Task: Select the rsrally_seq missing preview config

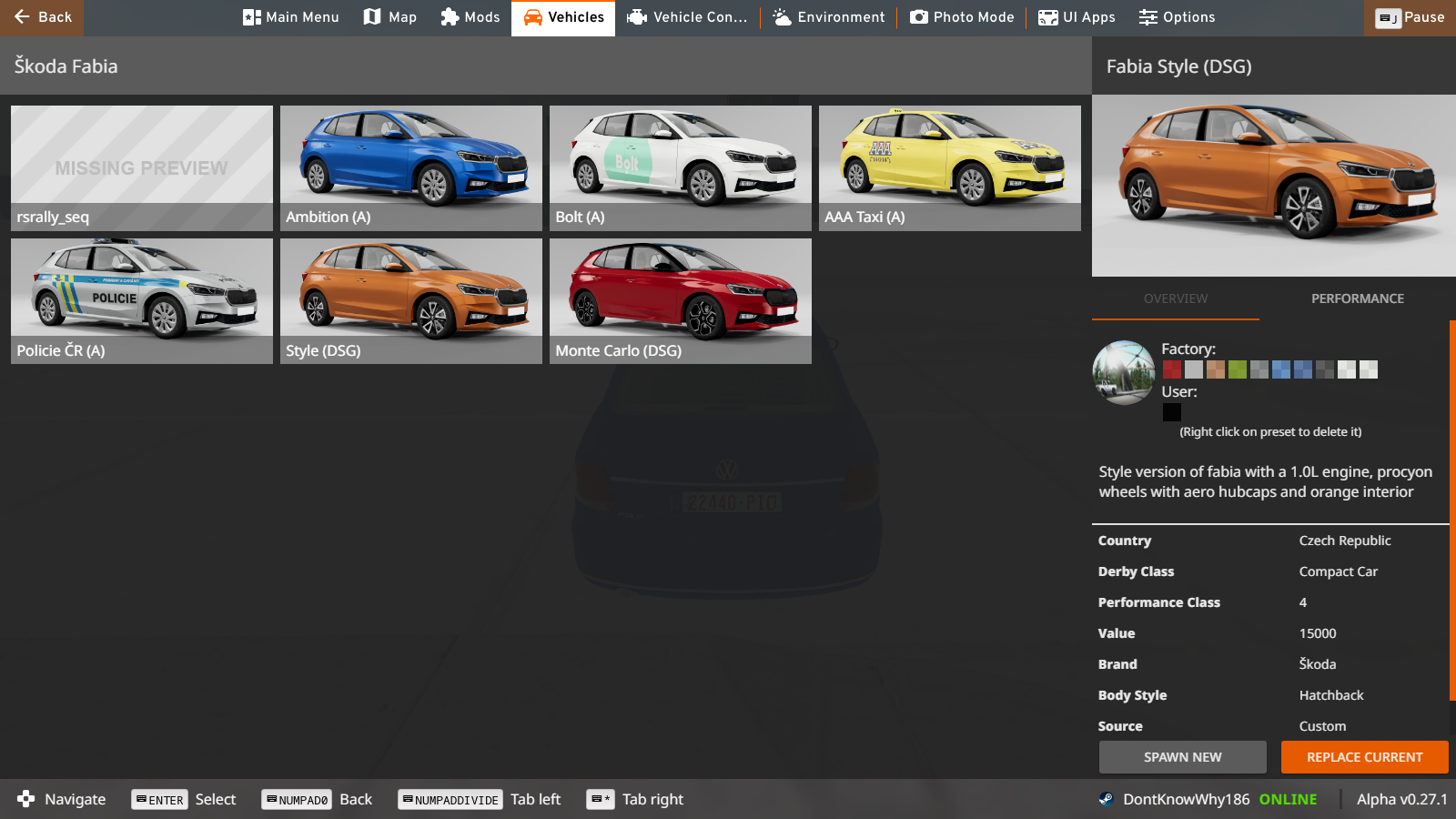Action: click(x=142, y=168)
